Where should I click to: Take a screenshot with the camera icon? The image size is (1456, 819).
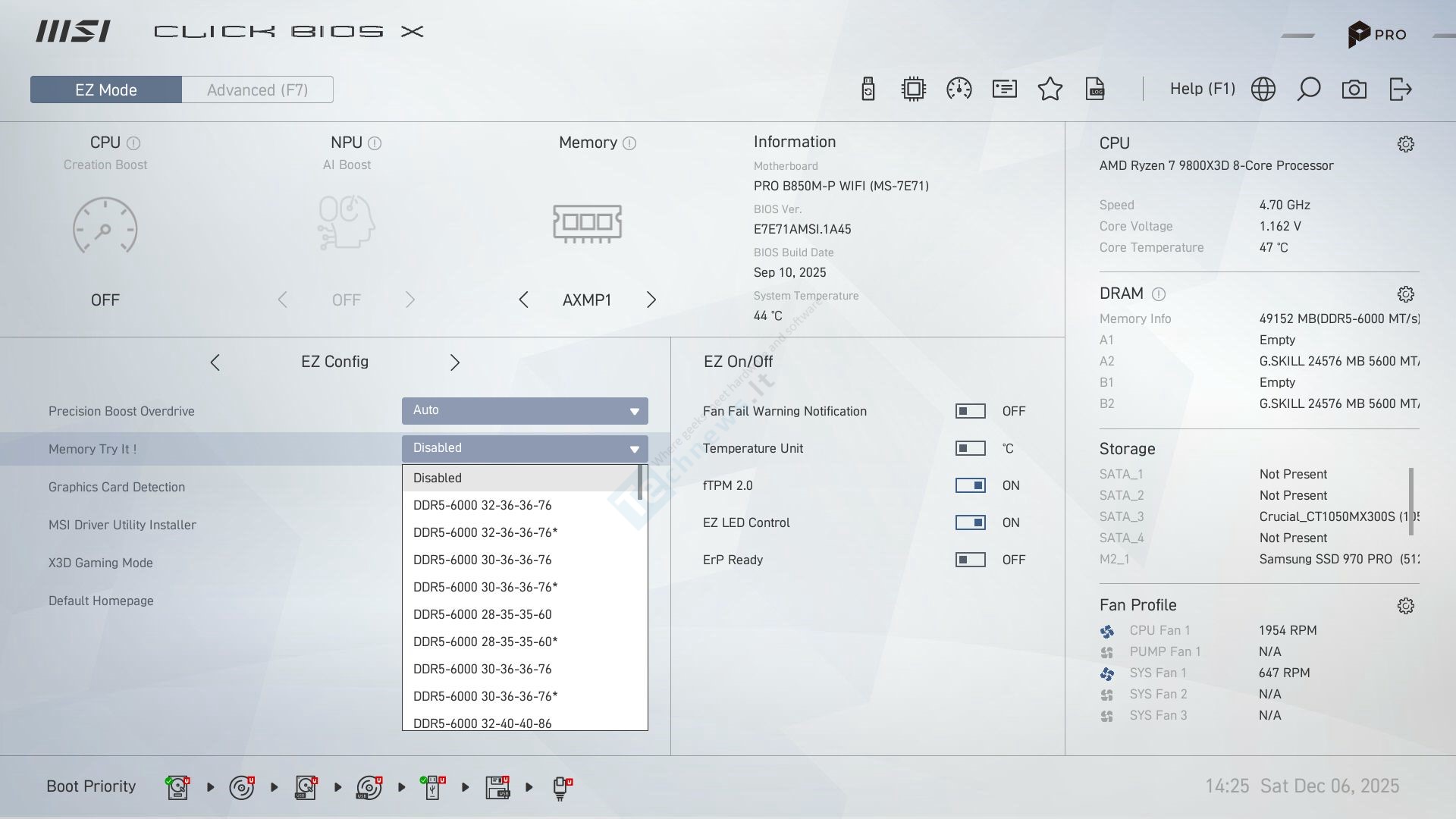1354,89
